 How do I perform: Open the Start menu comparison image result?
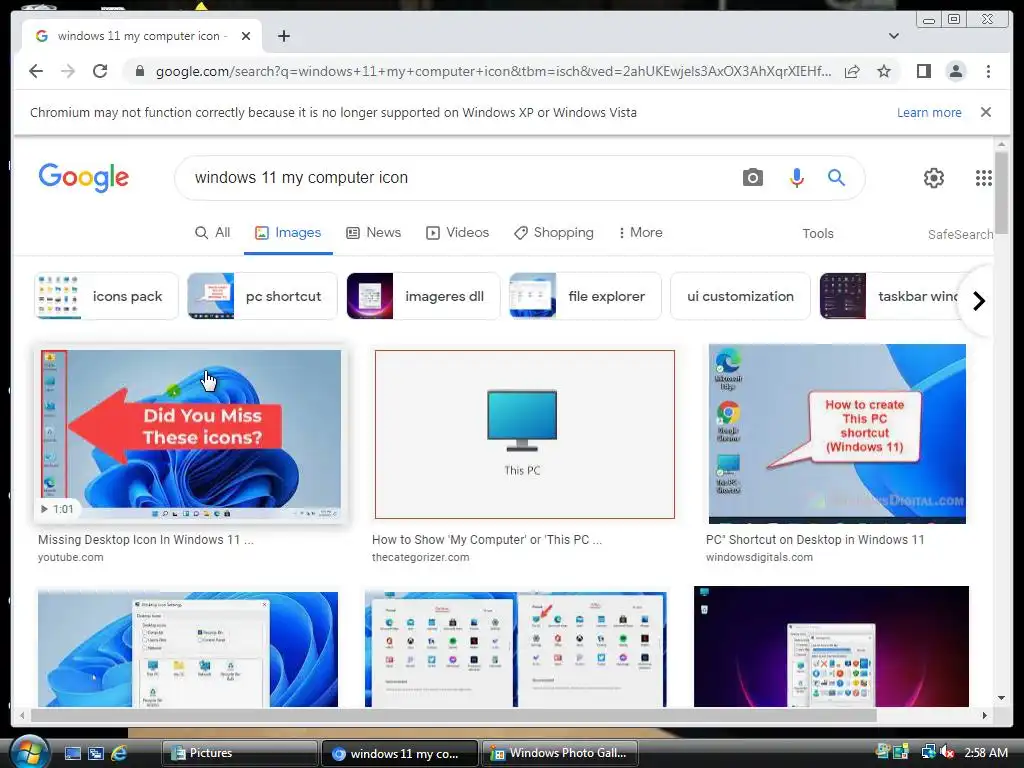(x=516, y=649)
